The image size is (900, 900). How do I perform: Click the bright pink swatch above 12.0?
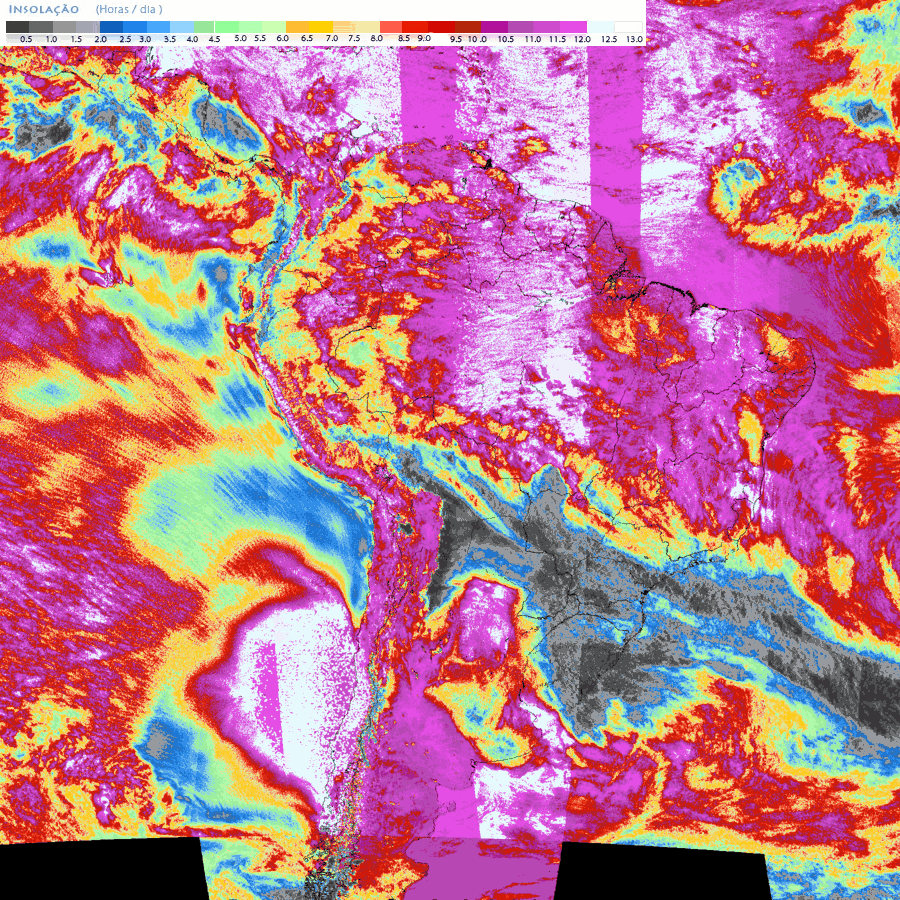click(573, 27)
